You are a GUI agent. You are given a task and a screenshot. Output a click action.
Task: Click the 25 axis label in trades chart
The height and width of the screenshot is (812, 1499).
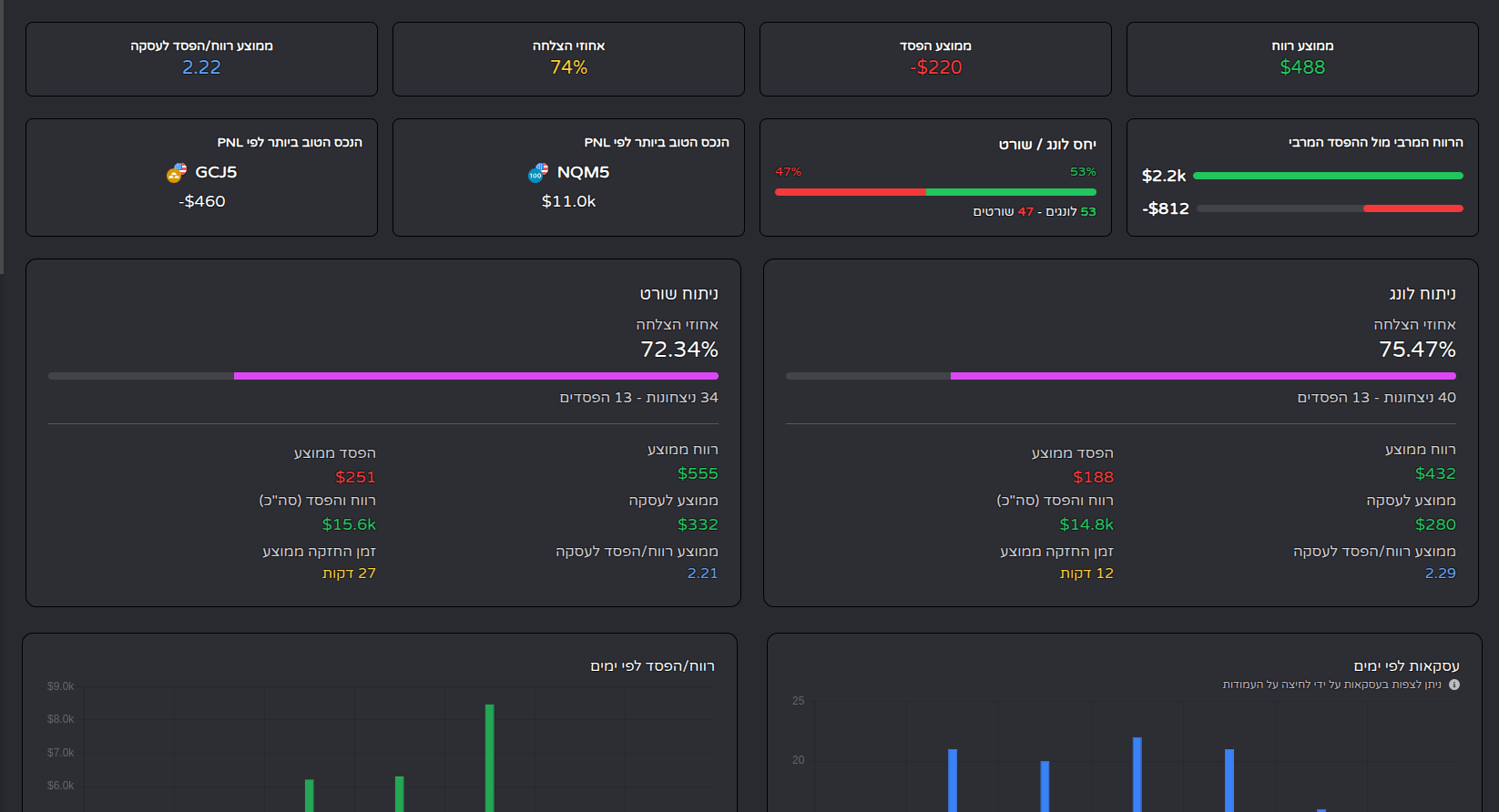[798, 701]
